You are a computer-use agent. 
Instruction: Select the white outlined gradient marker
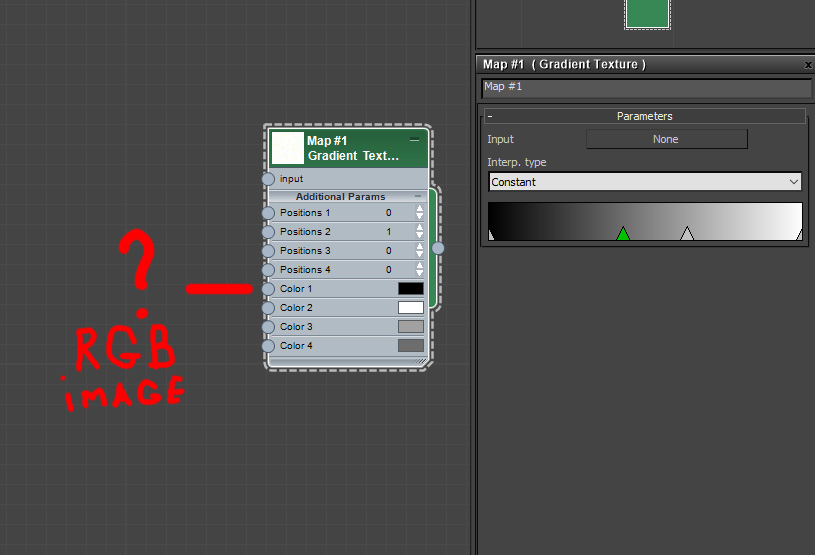point(687,234)
